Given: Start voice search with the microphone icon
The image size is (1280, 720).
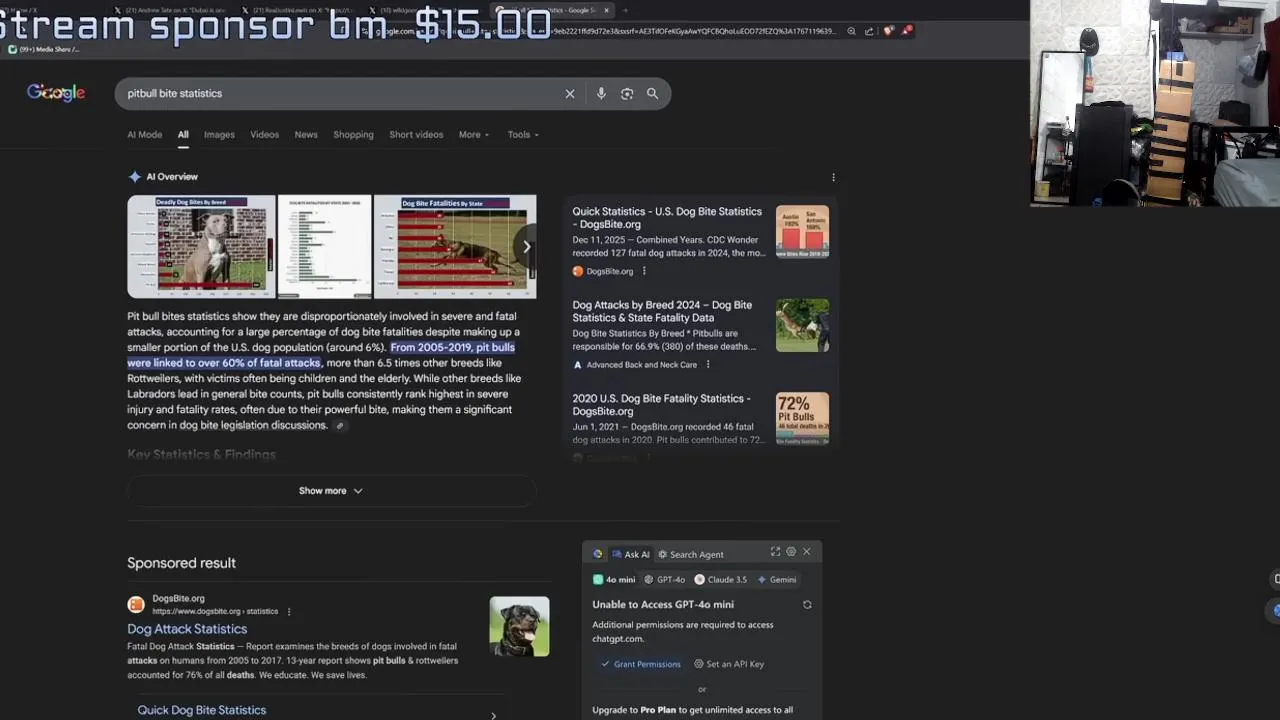Looking at the screenshot, I should (601, 93).
